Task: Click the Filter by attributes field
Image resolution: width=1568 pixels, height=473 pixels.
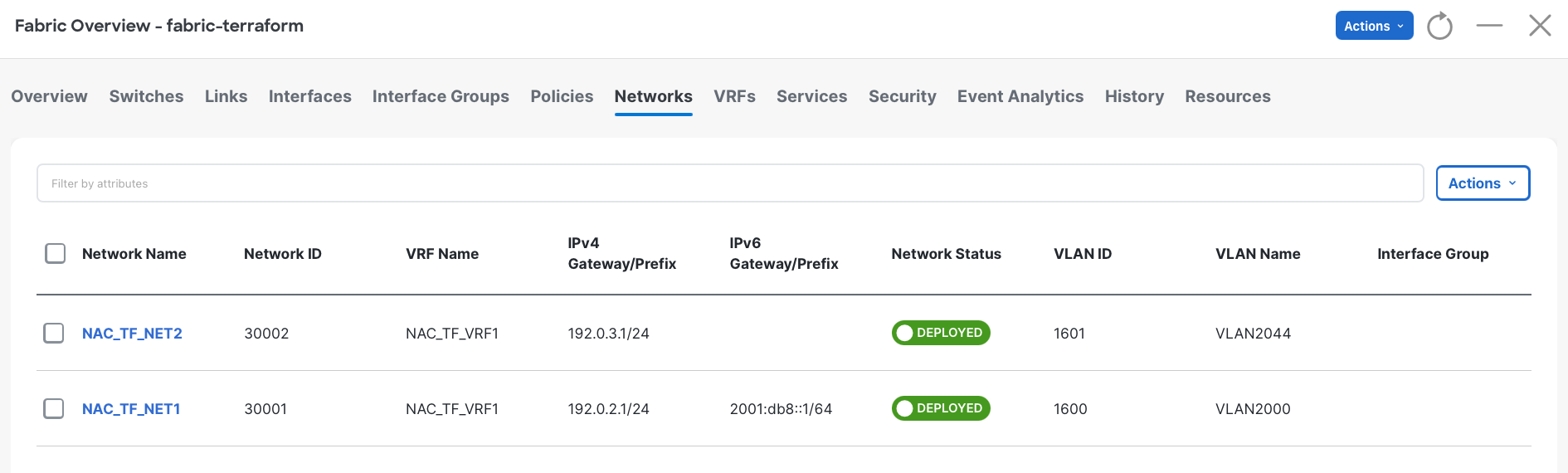Action: (730, 183)
